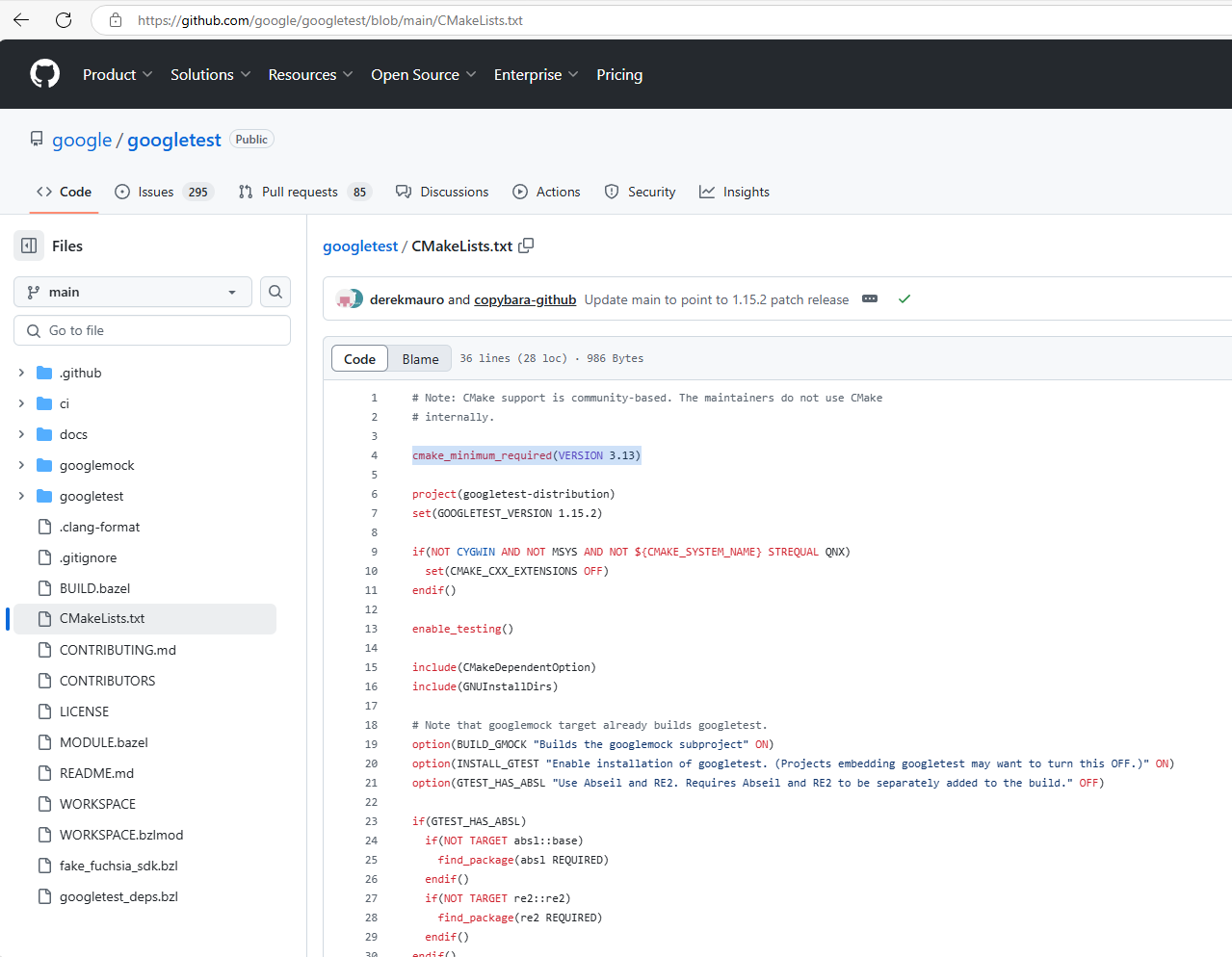The height and width of the screenshot is (957, 1232).
Task: Click LICENSE file icon
Action: point(44,711)
